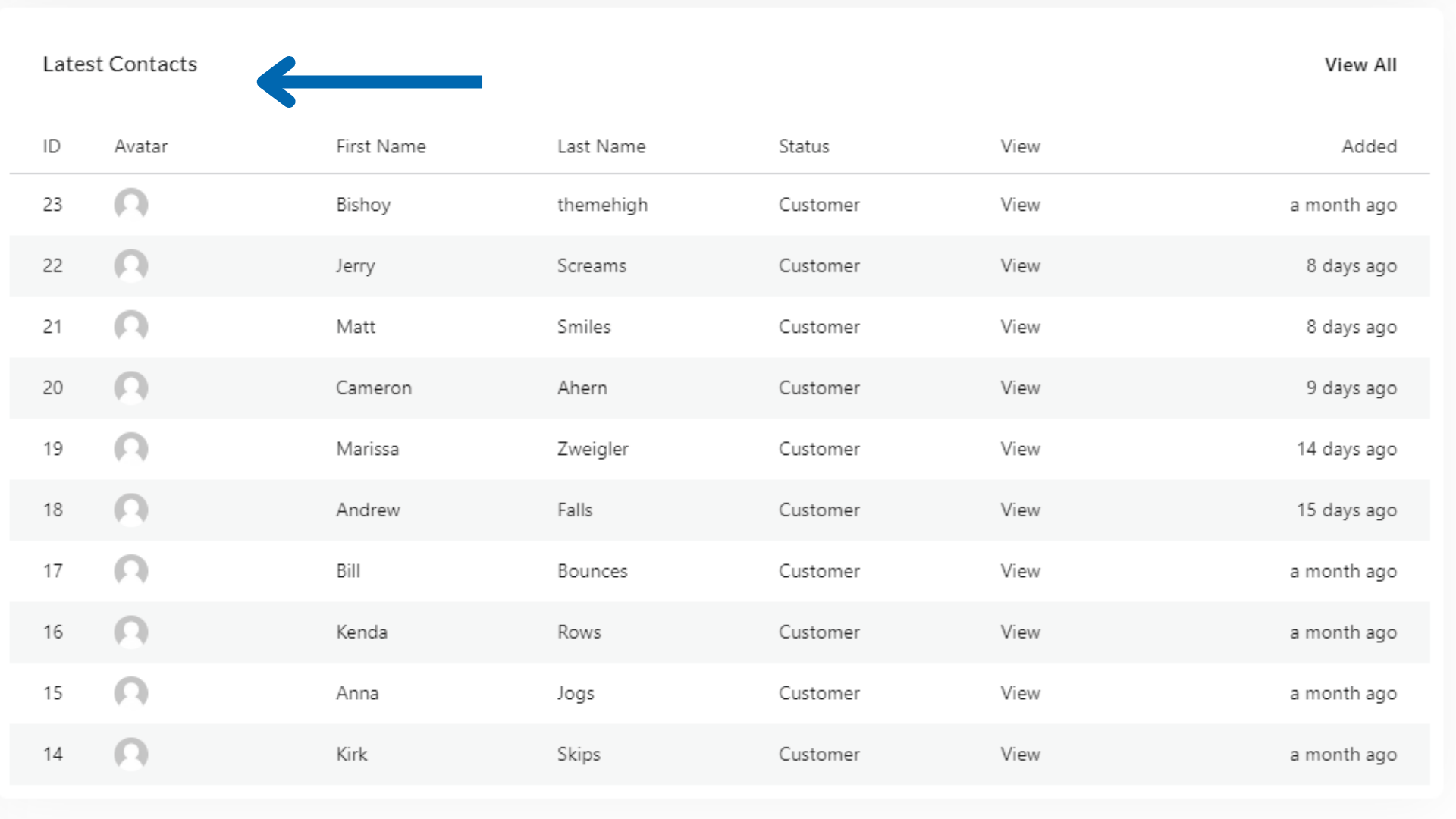Image resolution: width=1456 pixels, height=819 pixels.
Task: View the contact Kenda Rows
Action: tap(1020, 632)
